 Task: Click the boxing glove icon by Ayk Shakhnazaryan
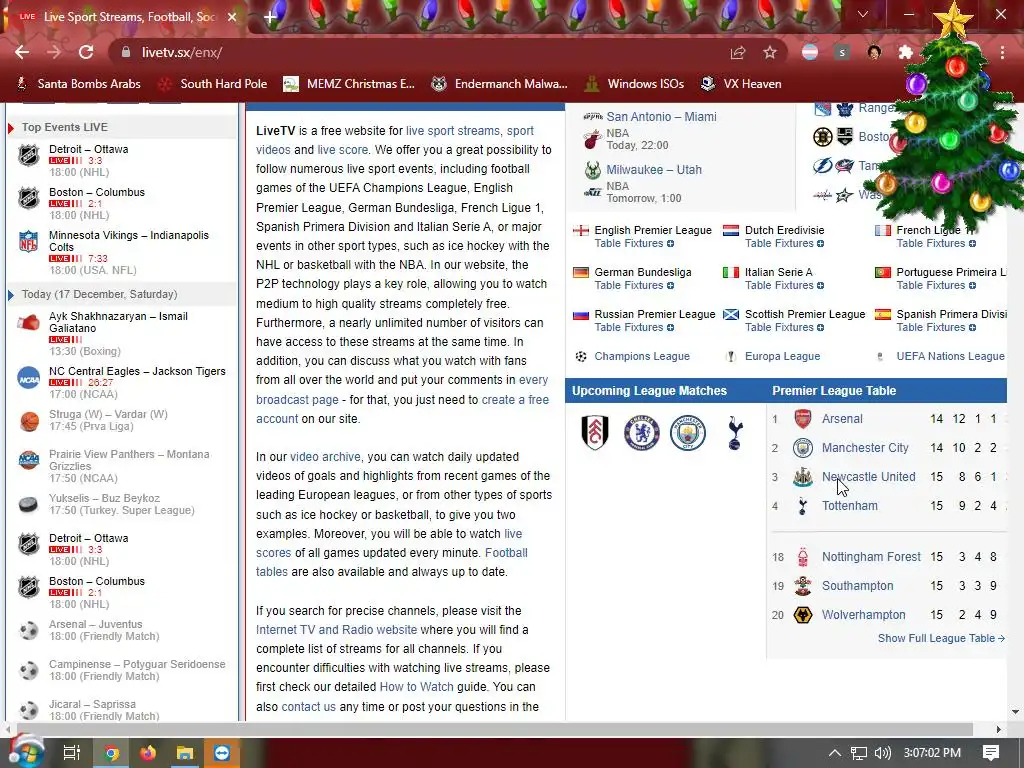click(28, 322)
